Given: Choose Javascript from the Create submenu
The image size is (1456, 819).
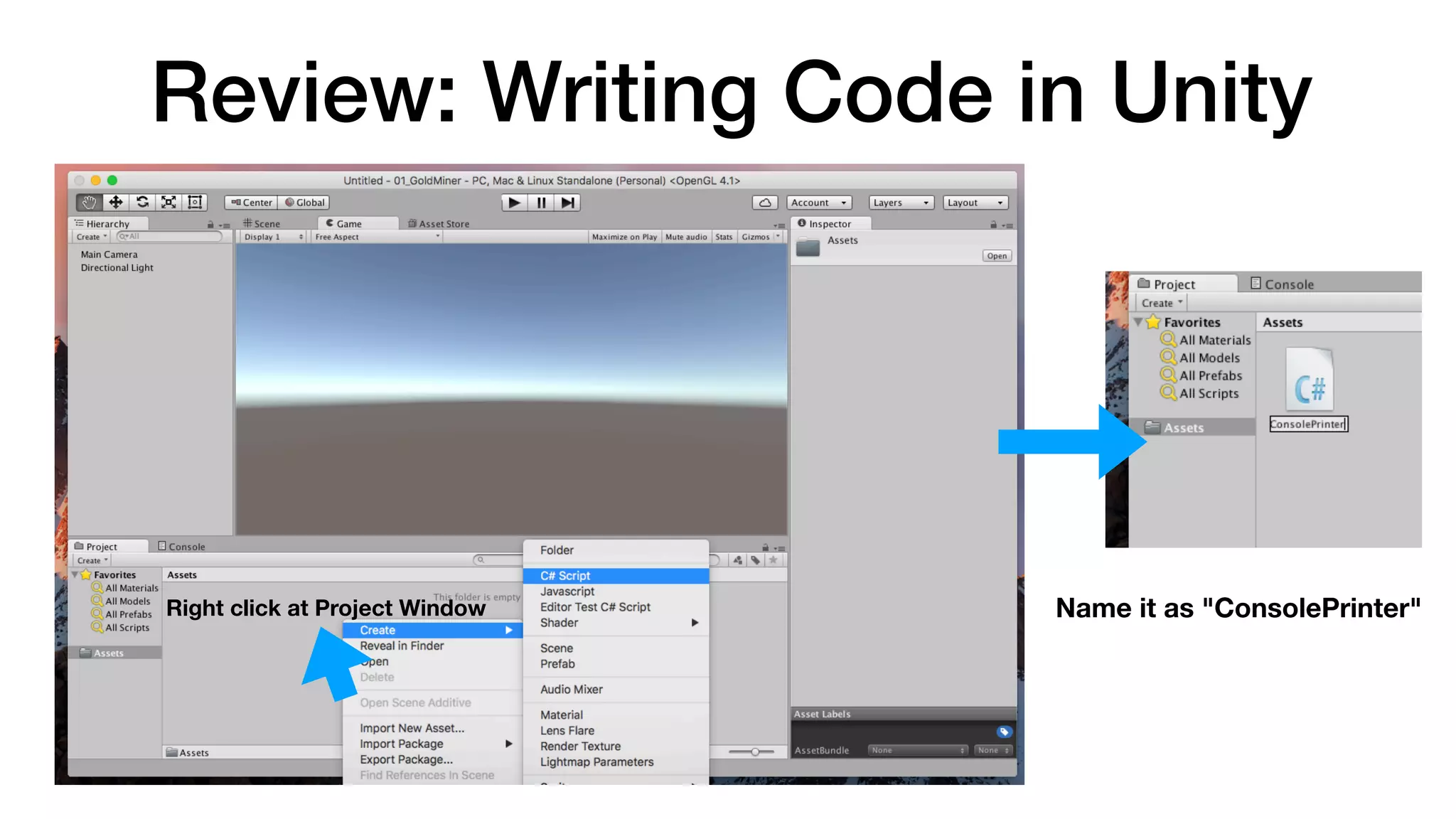Looking at the screenshot, I should 616,591.
